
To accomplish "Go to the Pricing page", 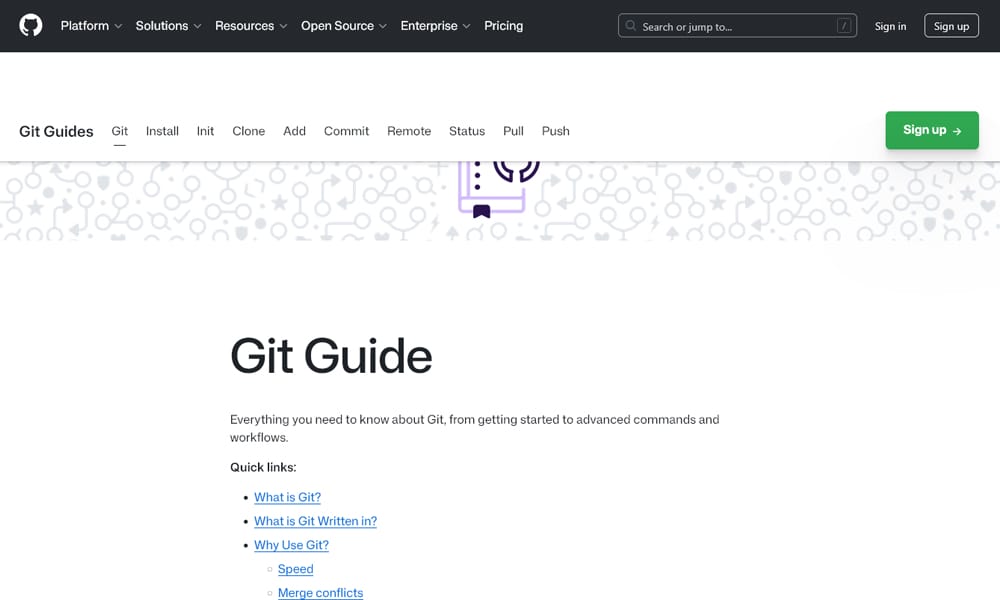I will pyautogui.click(x=503, y=26).
